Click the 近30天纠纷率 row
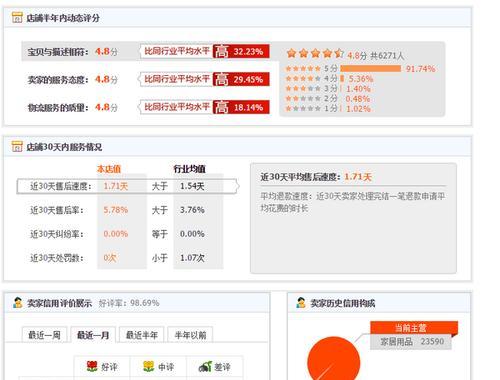Viewport: 500px width, 380px height. [x=127, y=234]
